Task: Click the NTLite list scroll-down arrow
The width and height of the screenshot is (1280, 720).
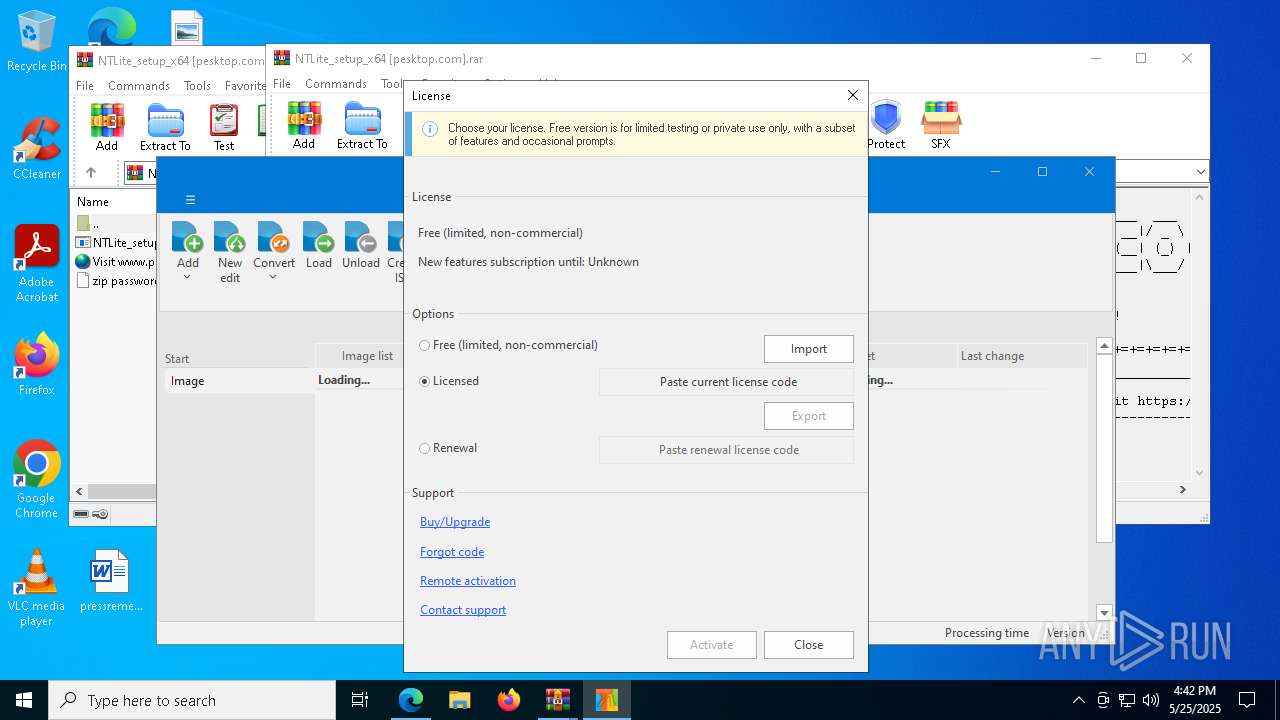Action: [x=1104, y=613]
